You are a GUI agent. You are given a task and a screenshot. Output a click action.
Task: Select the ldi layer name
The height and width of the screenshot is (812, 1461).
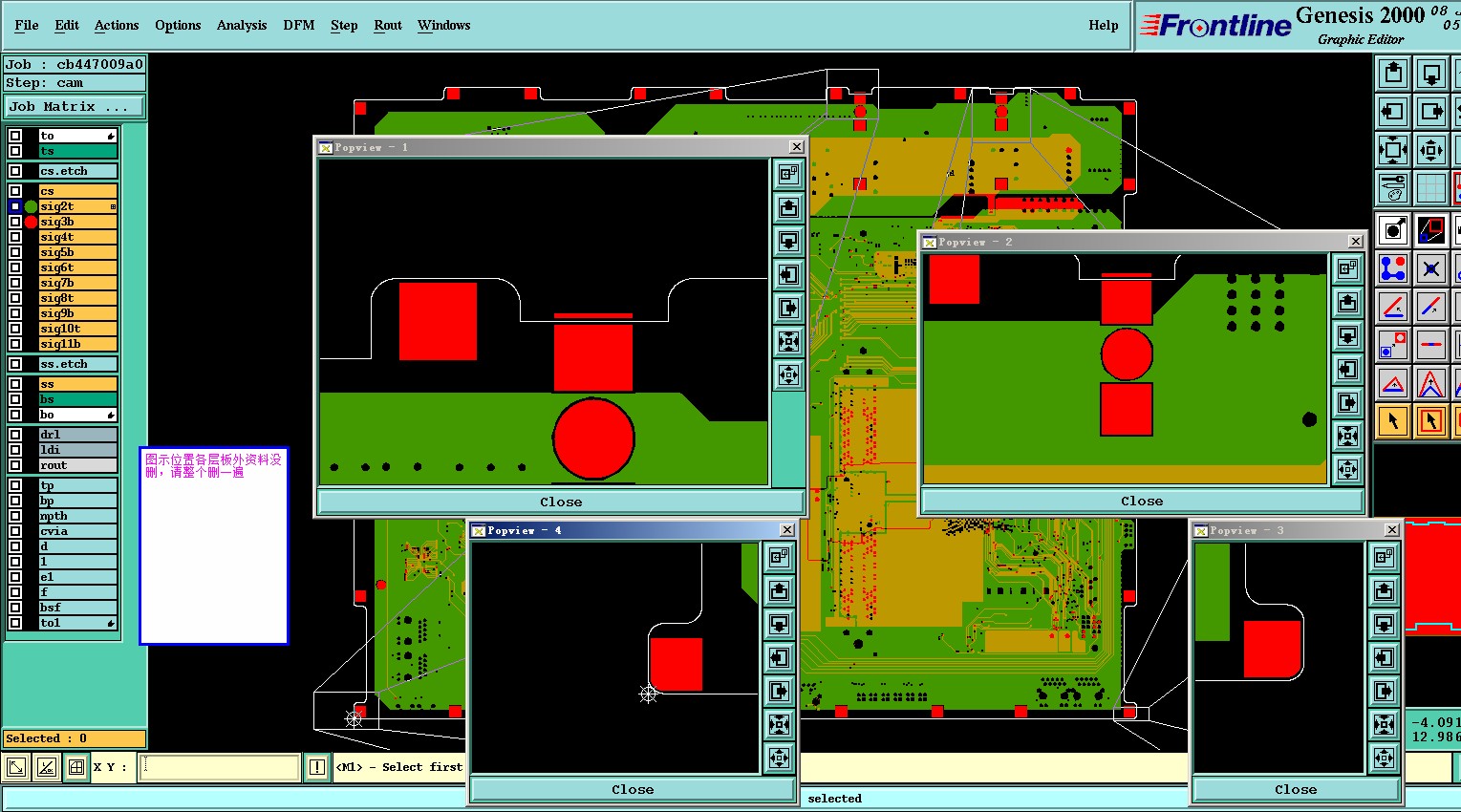(x=77, y=450)
